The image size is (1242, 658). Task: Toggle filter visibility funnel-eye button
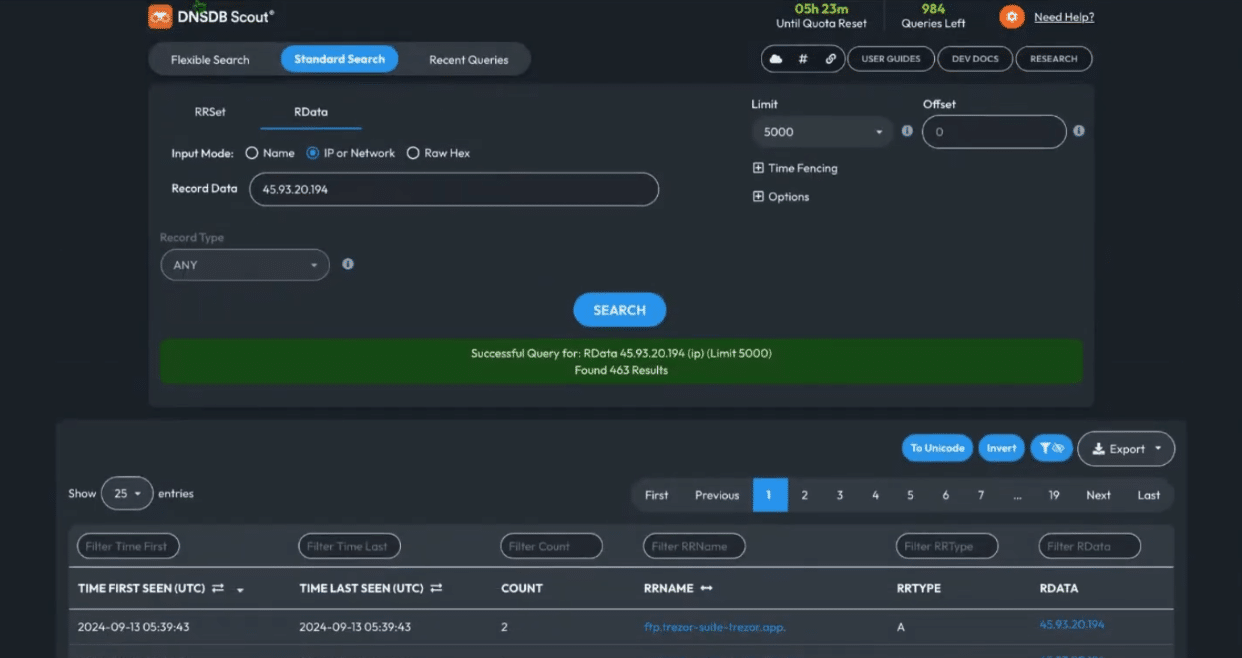(1051, 448)
